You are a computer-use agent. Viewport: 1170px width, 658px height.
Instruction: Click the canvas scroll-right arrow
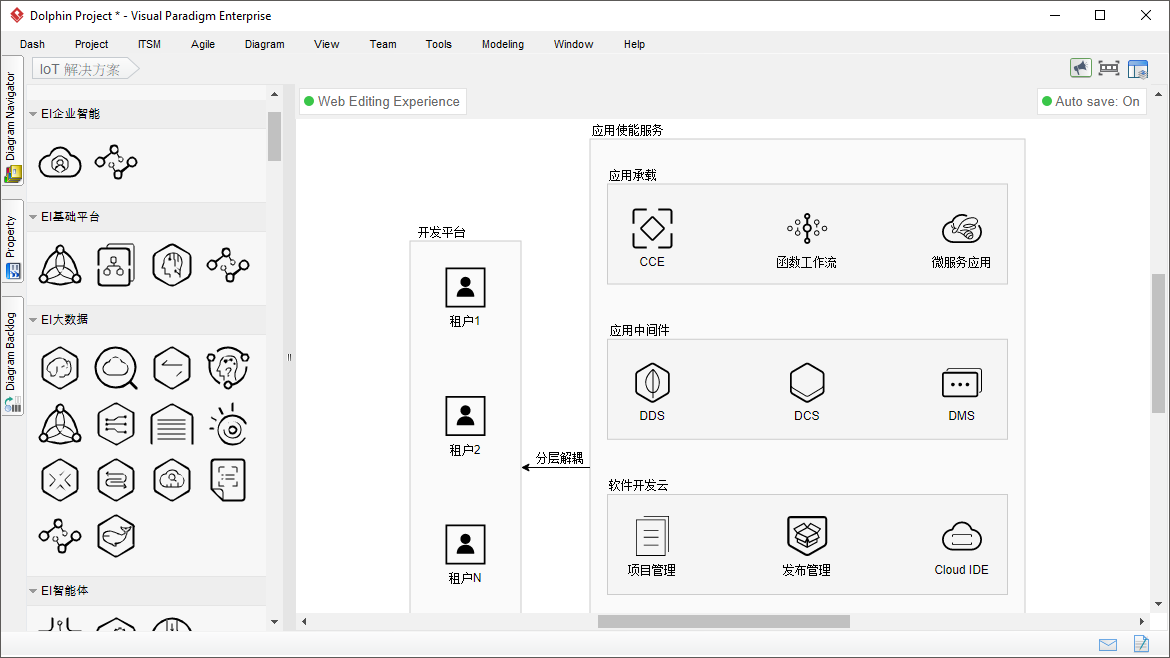[1142, 621]
